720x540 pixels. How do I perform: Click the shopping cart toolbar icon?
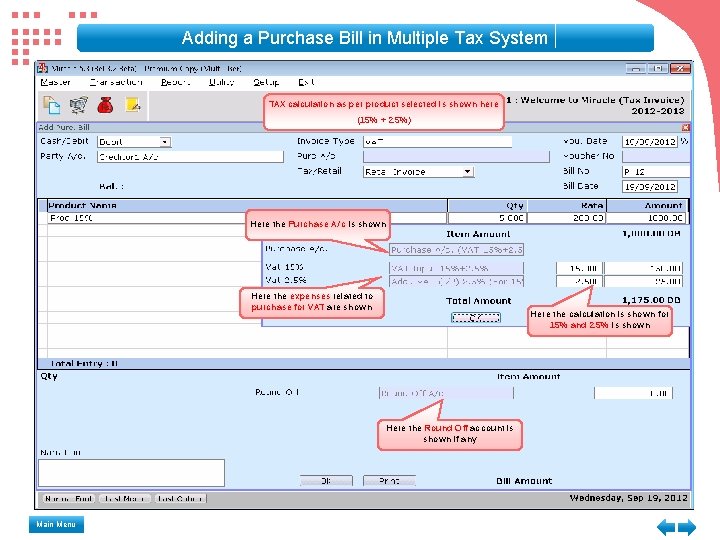[x=79, y=105]
